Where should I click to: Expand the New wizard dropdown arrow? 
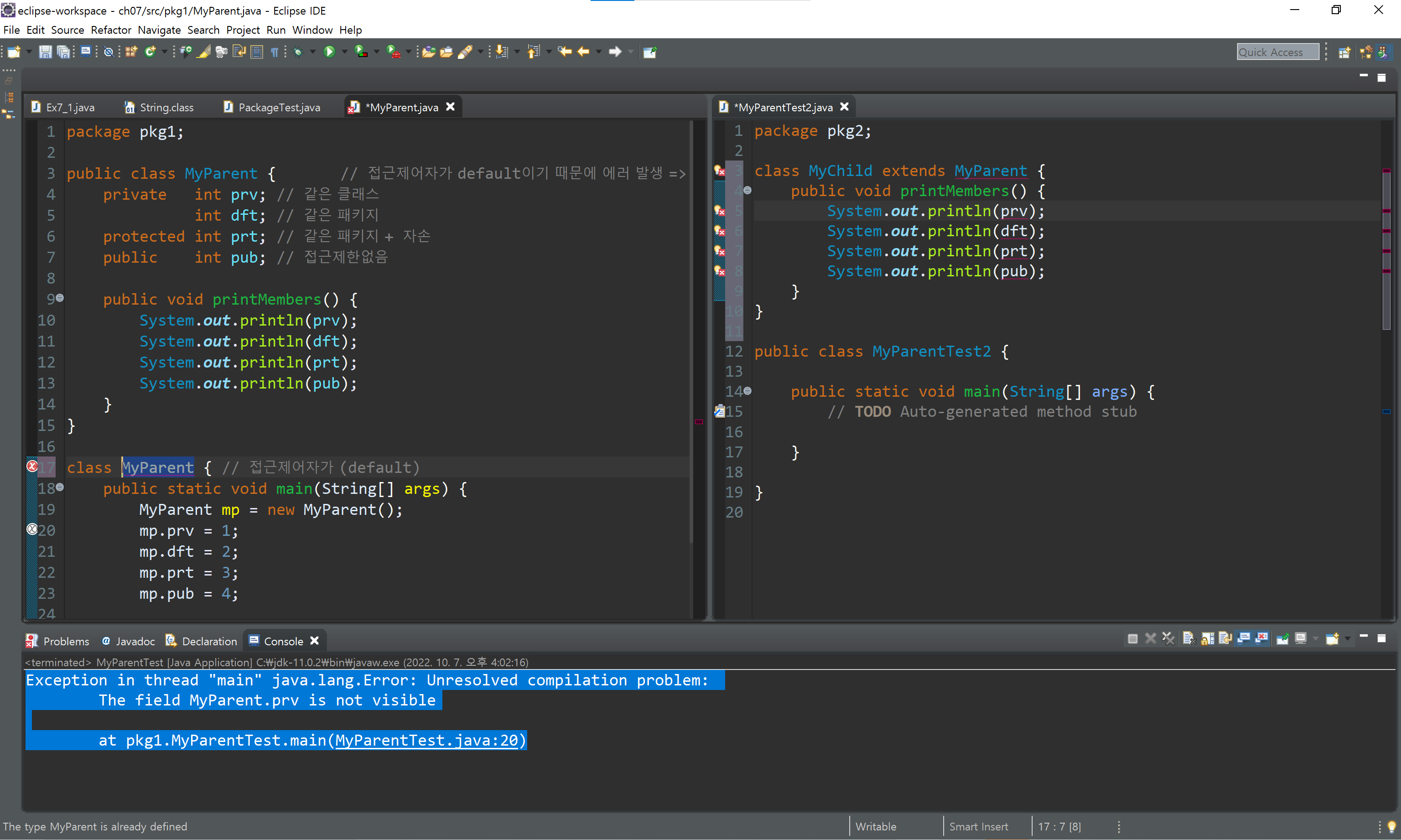pyautogui.click(x=29, y=52)
